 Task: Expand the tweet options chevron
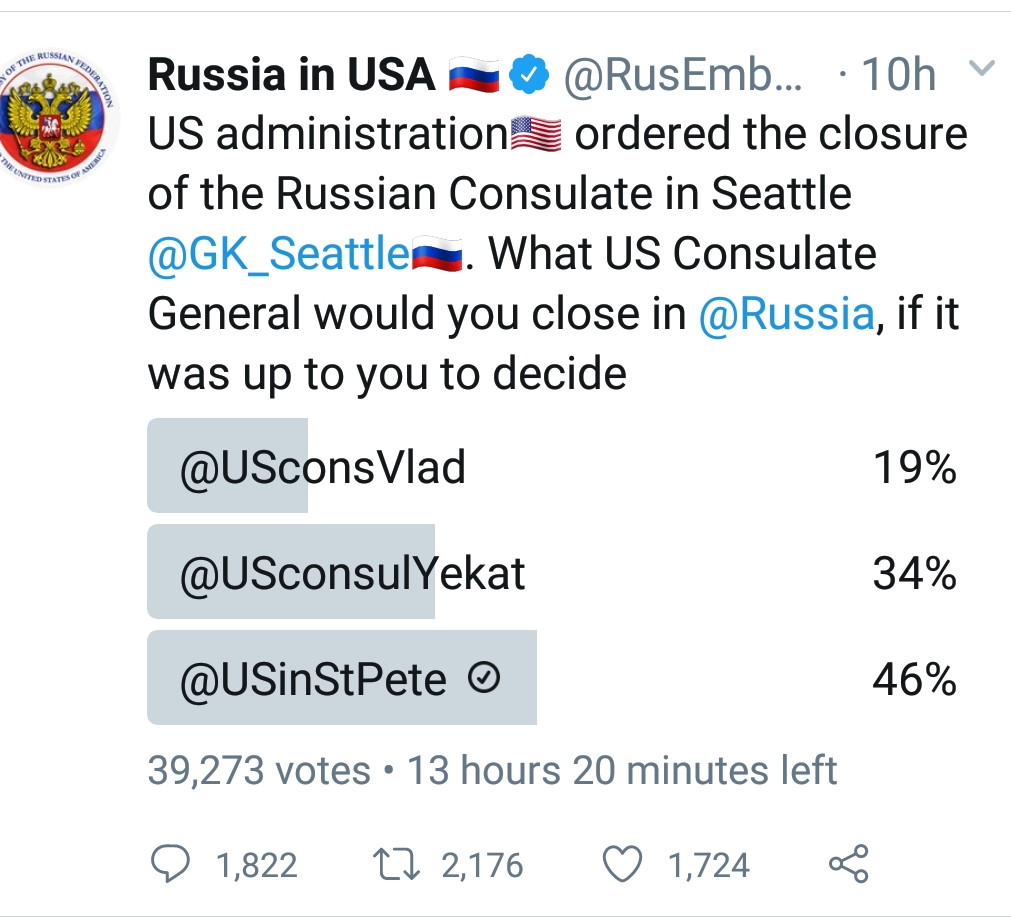983,69
